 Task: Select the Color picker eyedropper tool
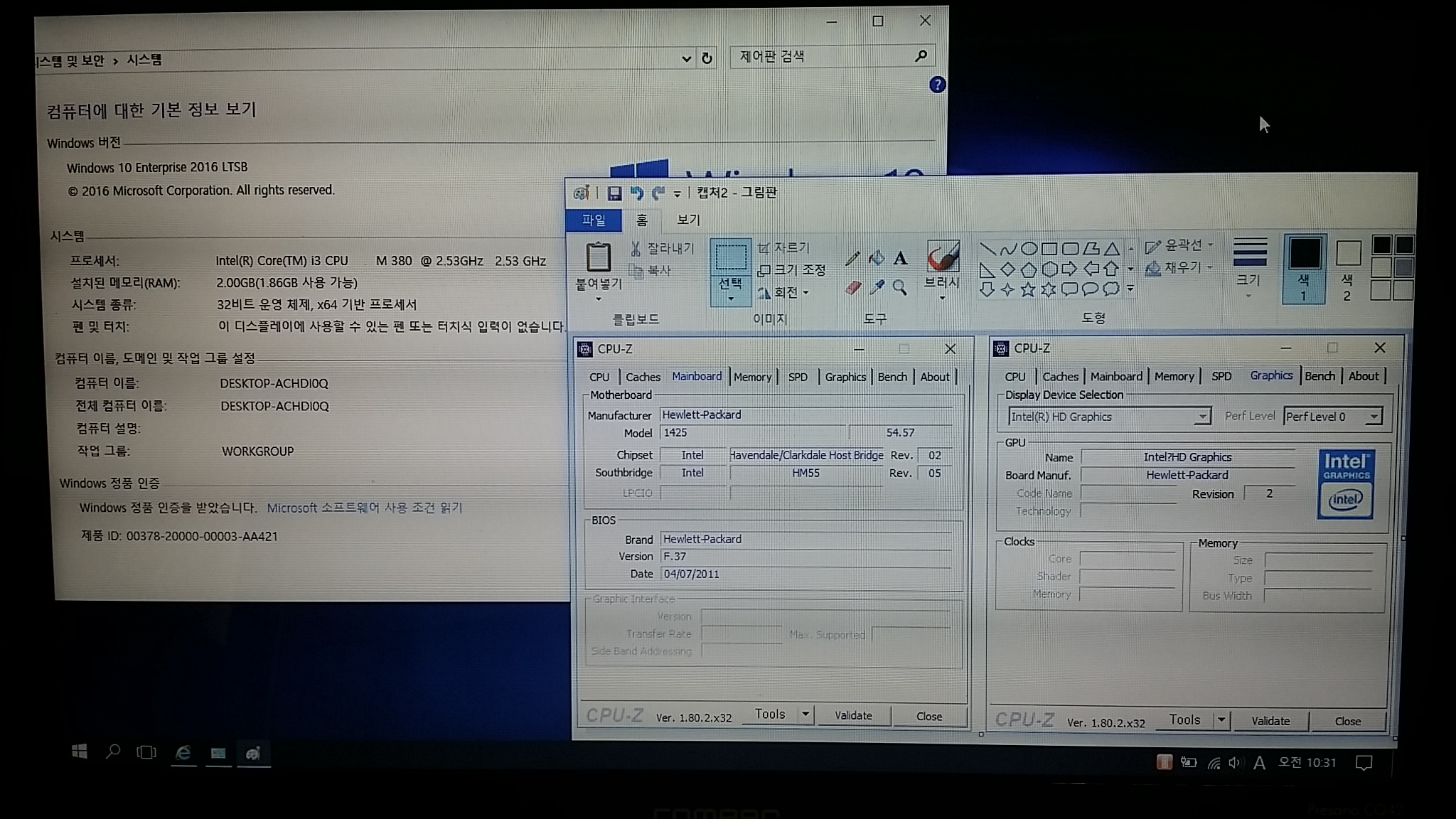click(877, 287)
